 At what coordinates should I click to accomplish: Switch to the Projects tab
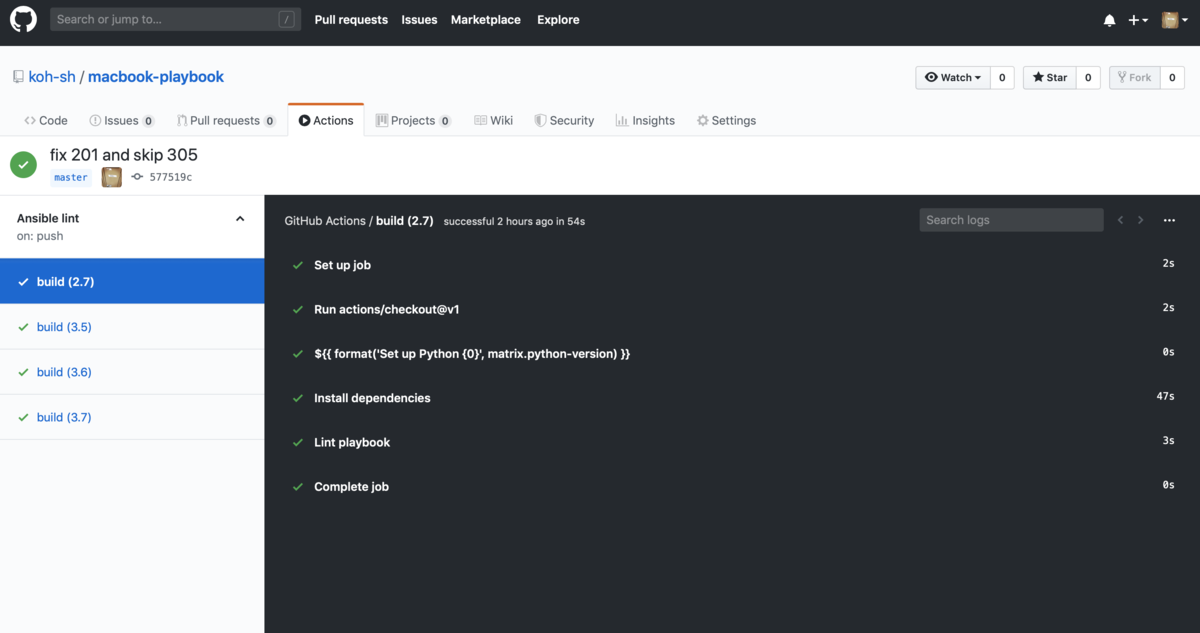point(413,120)
